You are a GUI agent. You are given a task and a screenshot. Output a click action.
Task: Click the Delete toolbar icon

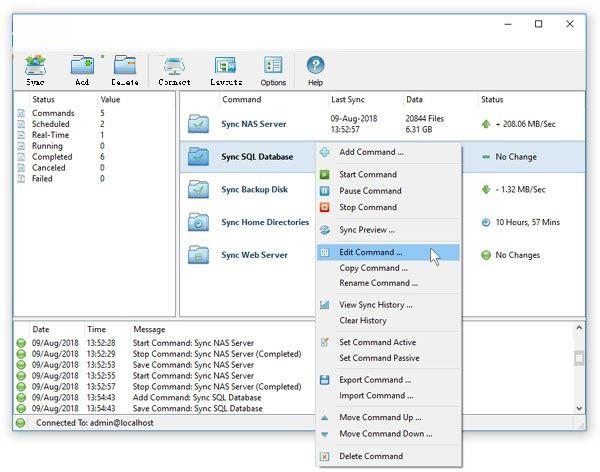click(125, 69)
